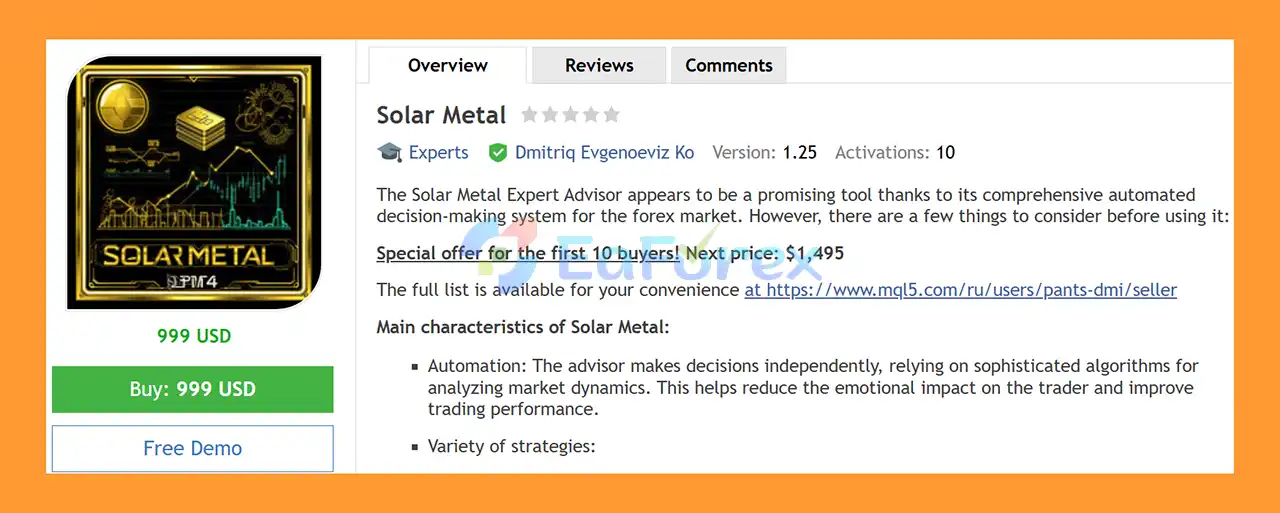
Task: Click the Special offer for first 10 buyers text
Action: coord(527,253)
